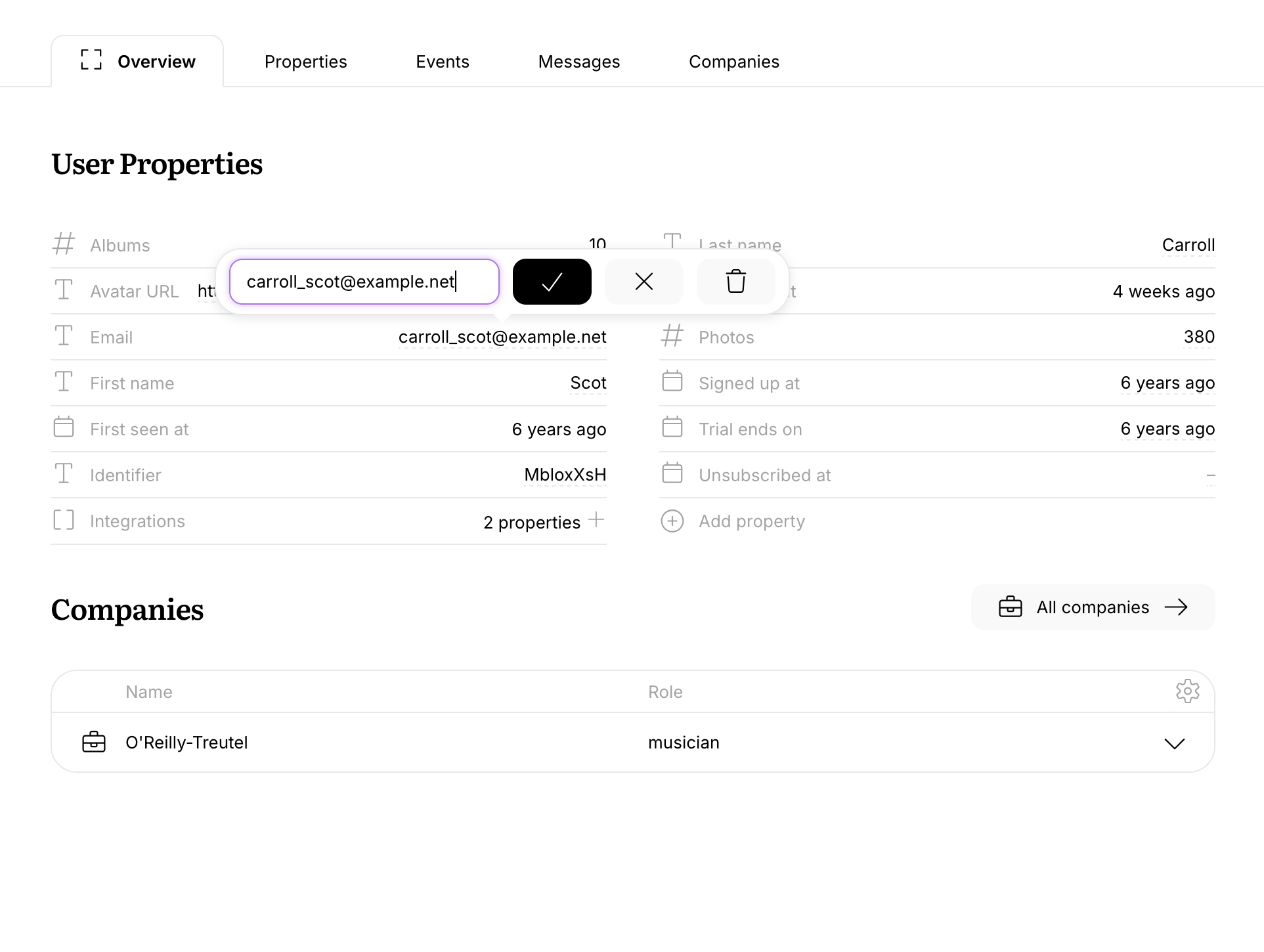The image size is (1264, 952).
Task: Edit the Identifier value MbloxXsH
Action: click(x=565, y=475)
